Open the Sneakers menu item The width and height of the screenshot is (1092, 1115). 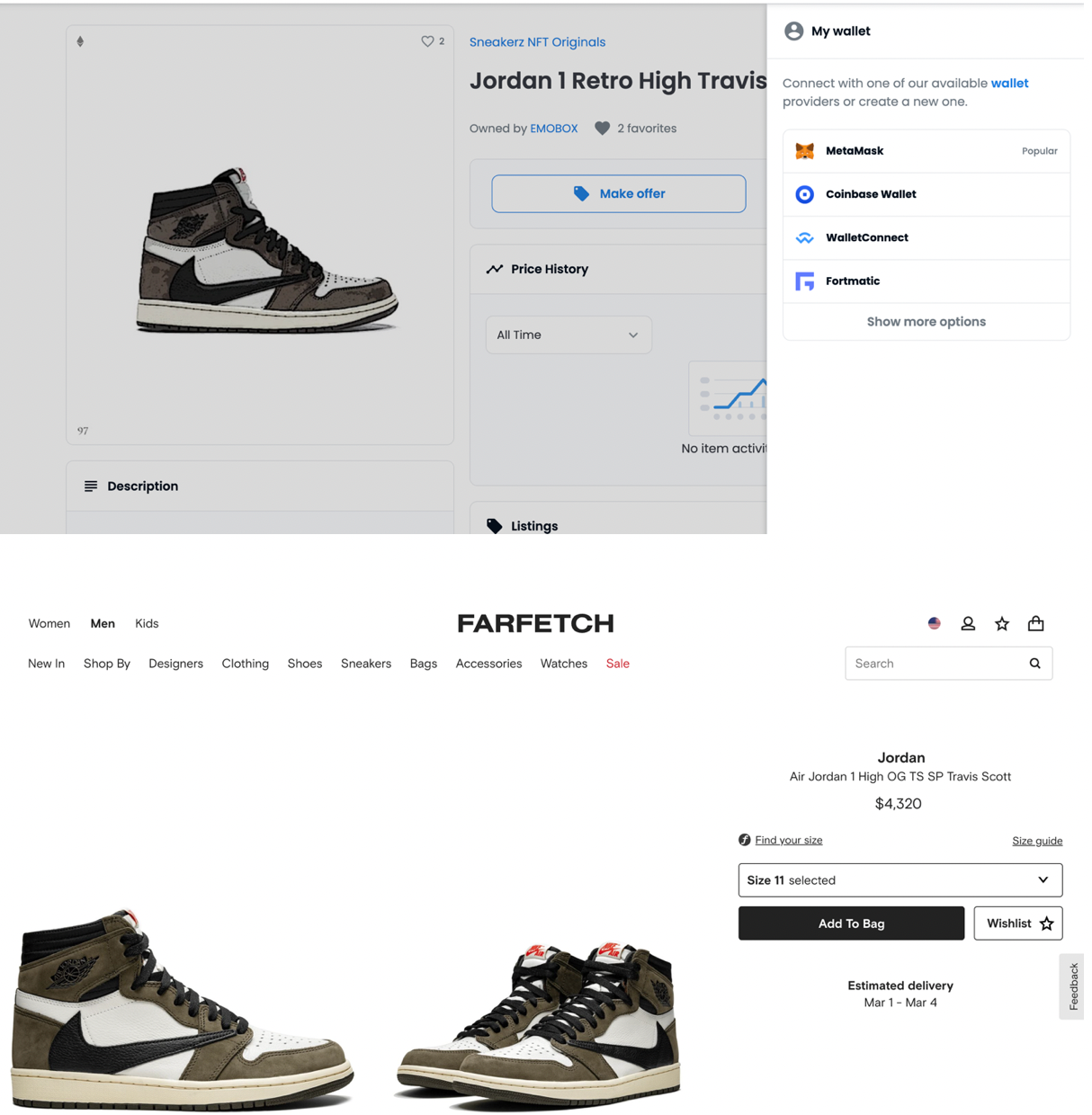click(x=366, y=664)
